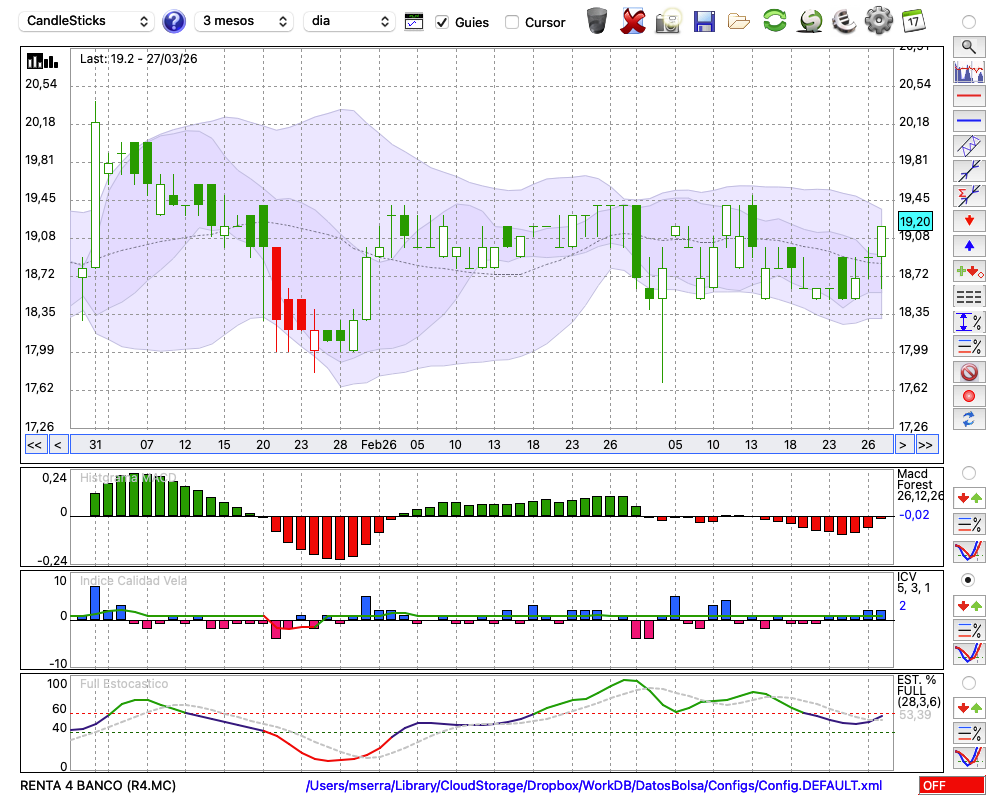Uncheck the Guies checkbox
The height and width of the screenshot is (800, 1000).
[x=442, y=22]
